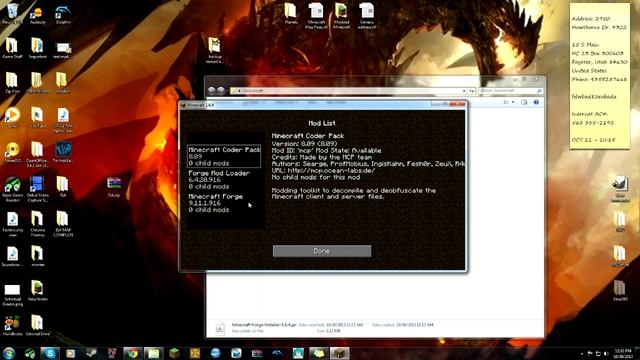
Task: Open the Recycle Bin desktop icon
Action: coord(12,13)
